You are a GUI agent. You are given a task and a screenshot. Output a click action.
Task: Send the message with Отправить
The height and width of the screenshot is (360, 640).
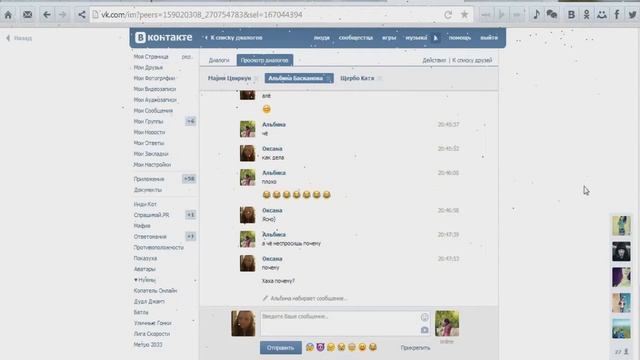[x=280, y=348]
